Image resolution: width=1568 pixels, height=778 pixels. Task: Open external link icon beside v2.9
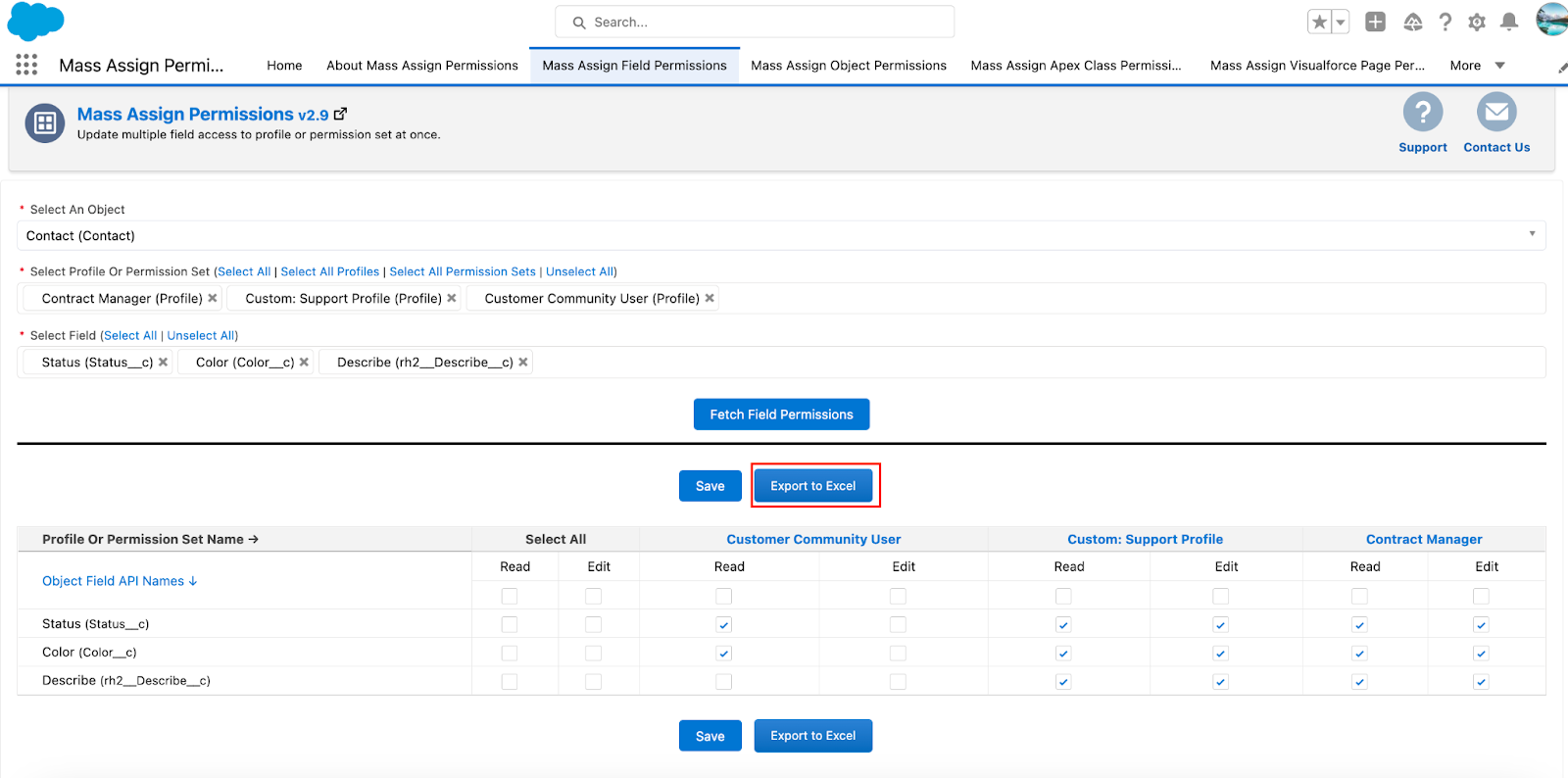[x=340, y=114]
